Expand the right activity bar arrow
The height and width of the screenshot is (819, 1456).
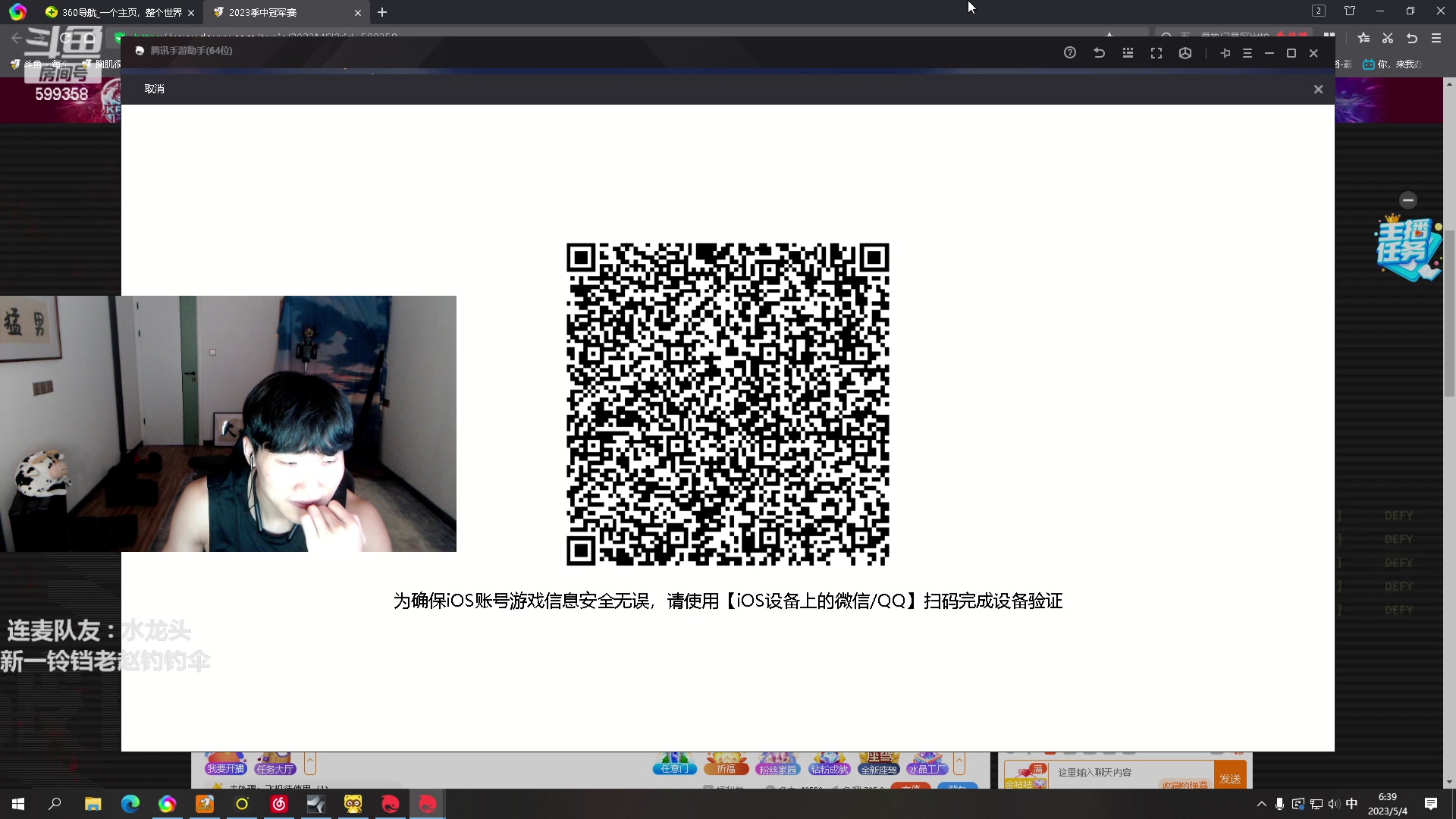pyautogui.click(x=959, y=762)
